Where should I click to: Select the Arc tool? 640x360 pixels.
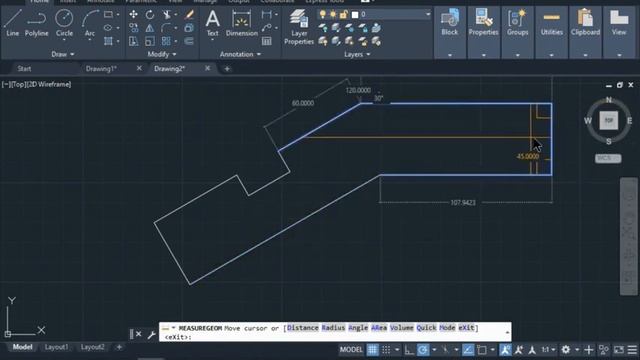(x=90, y=23)
